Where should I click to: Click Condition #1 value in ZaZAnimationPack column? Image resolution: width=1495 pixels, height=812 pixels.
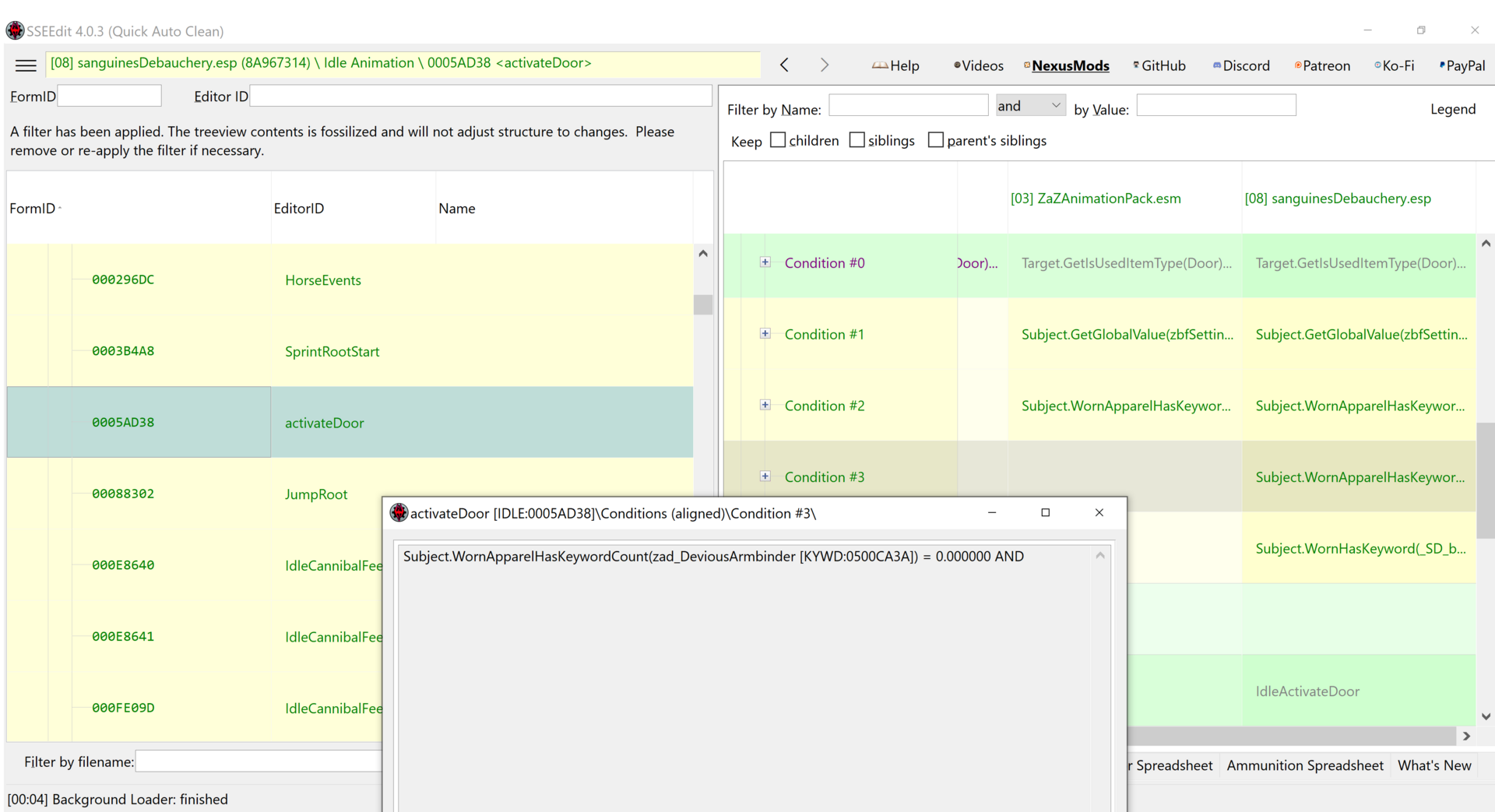click(1124, 334)
